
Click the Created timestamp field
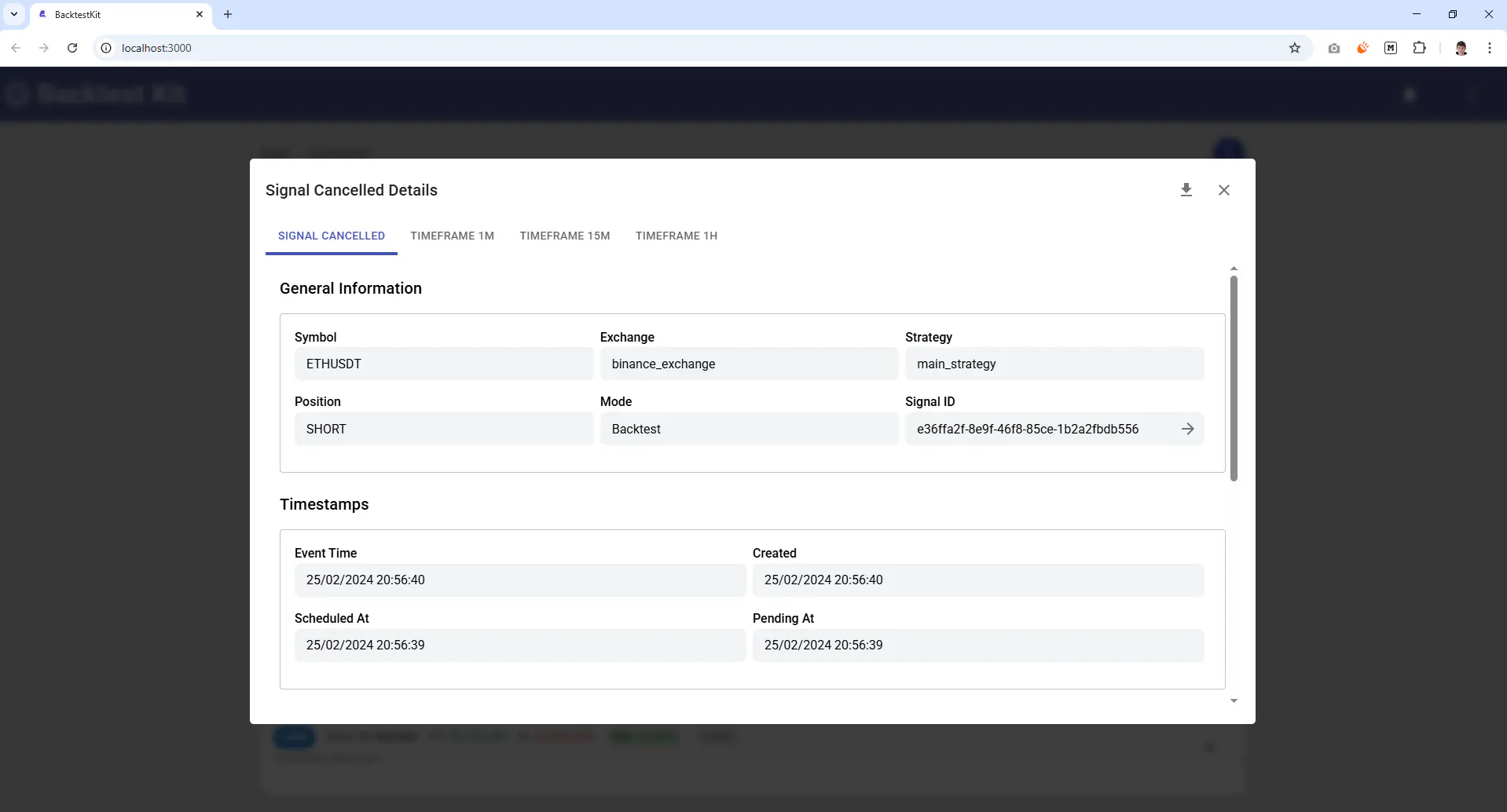[978, 580]
